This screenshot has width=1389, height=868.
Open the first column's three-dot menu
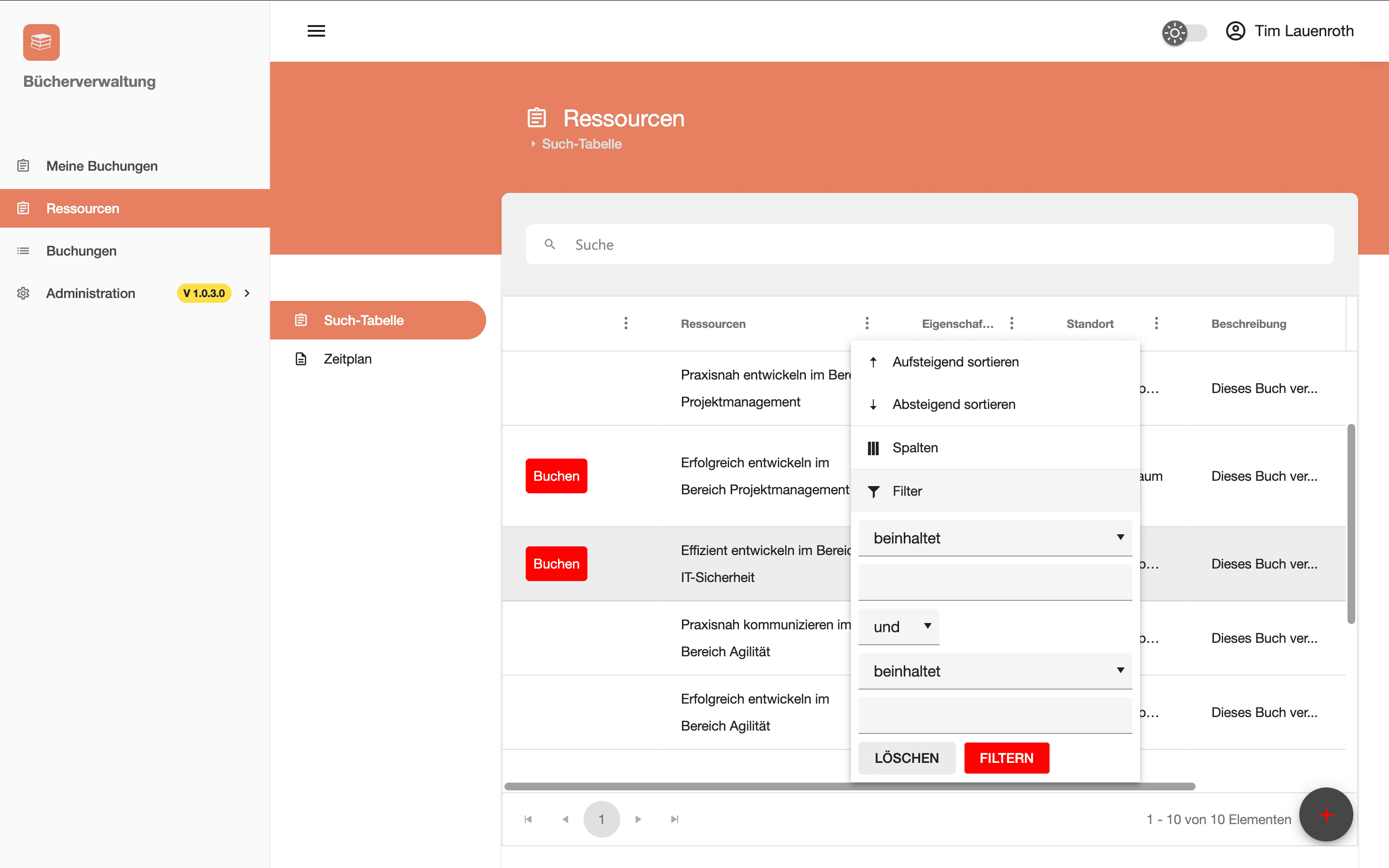626,323
